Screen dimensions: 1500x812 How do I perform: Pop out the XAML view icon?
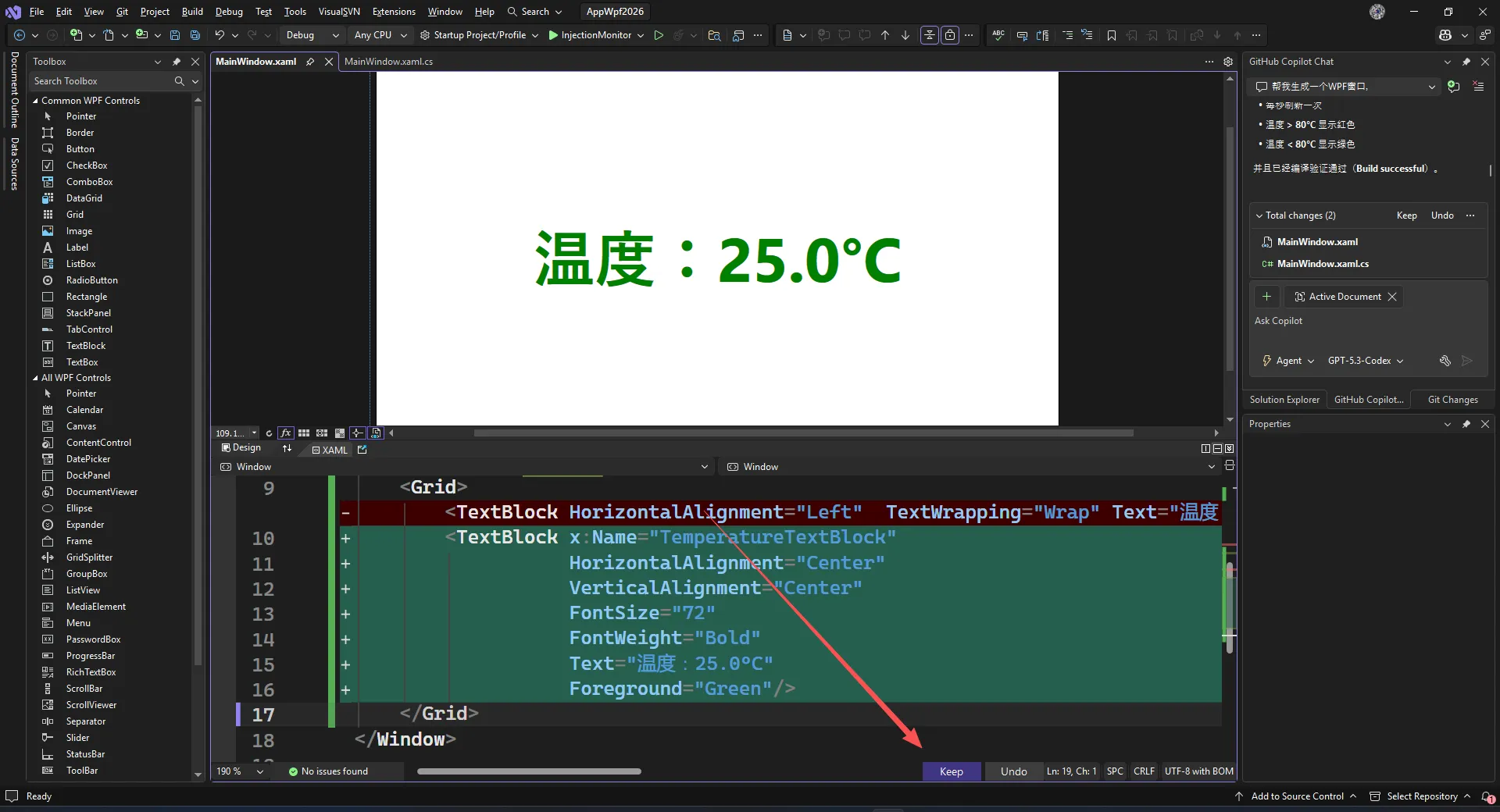(x=362, y=450)
